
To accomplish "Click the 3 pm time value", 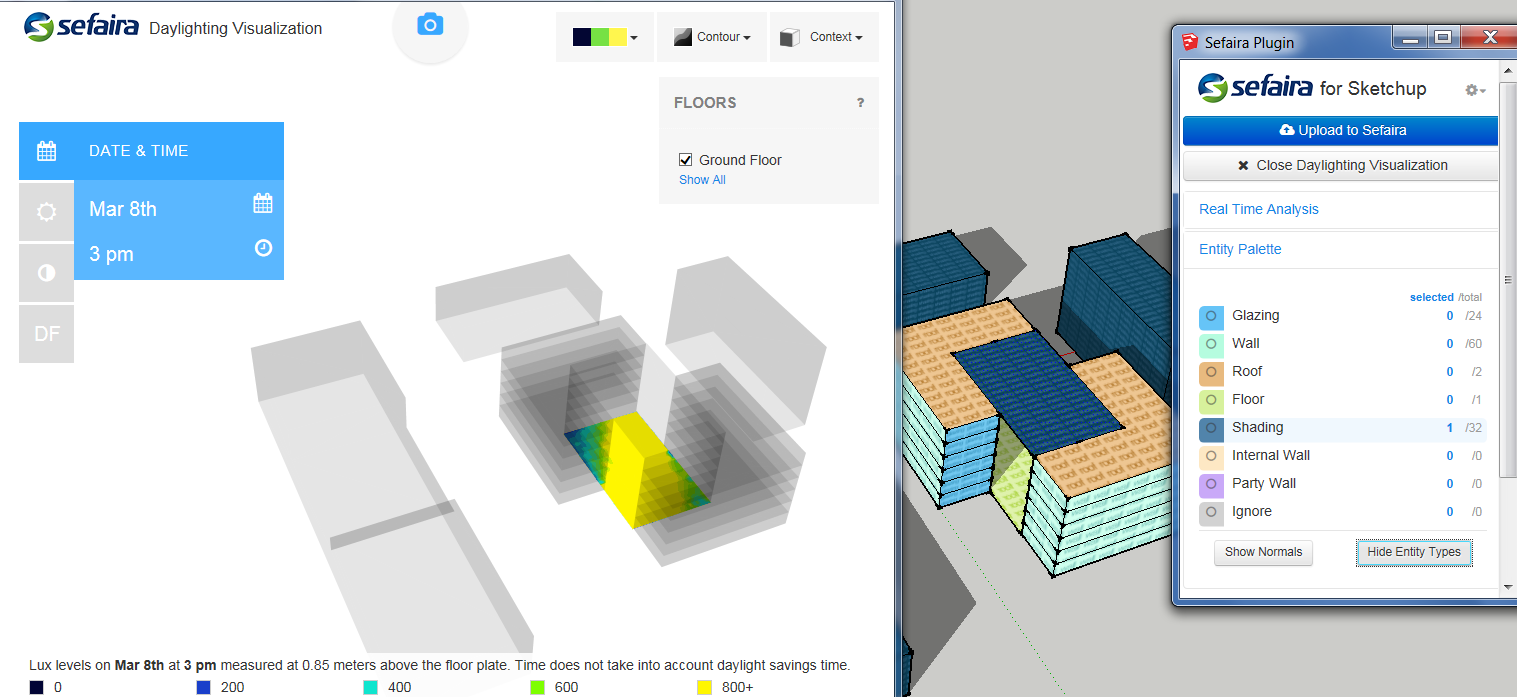I will tap(111, 254).
